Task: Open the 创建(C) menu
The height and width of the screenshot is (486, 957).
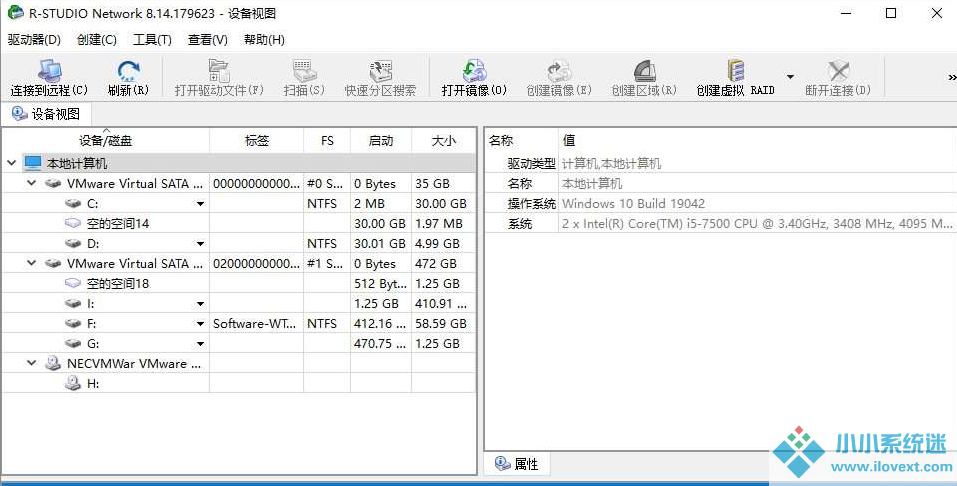Action: pos(96,40)
